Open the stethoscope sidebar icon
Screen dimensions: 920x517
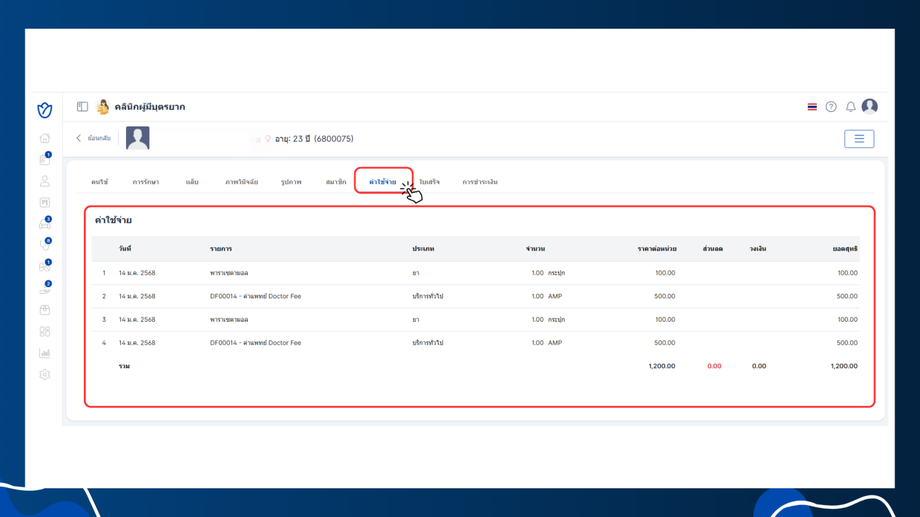pos(45,245)
